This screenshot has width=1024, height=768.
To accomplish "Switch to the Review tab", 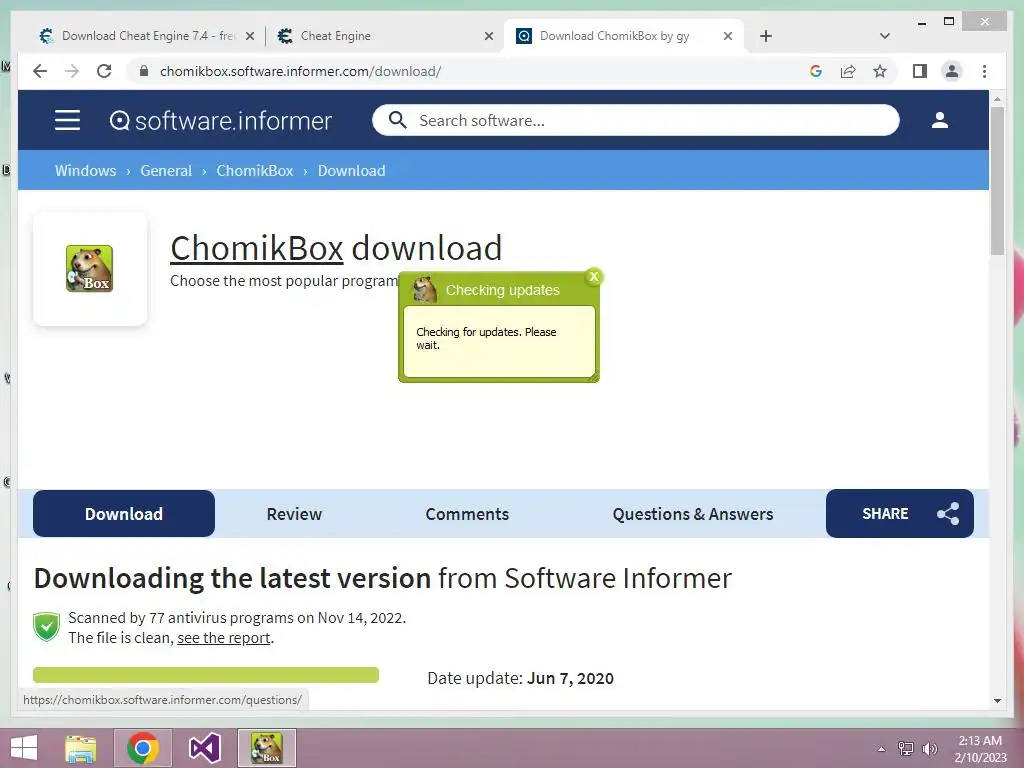I will pos(294,514).
